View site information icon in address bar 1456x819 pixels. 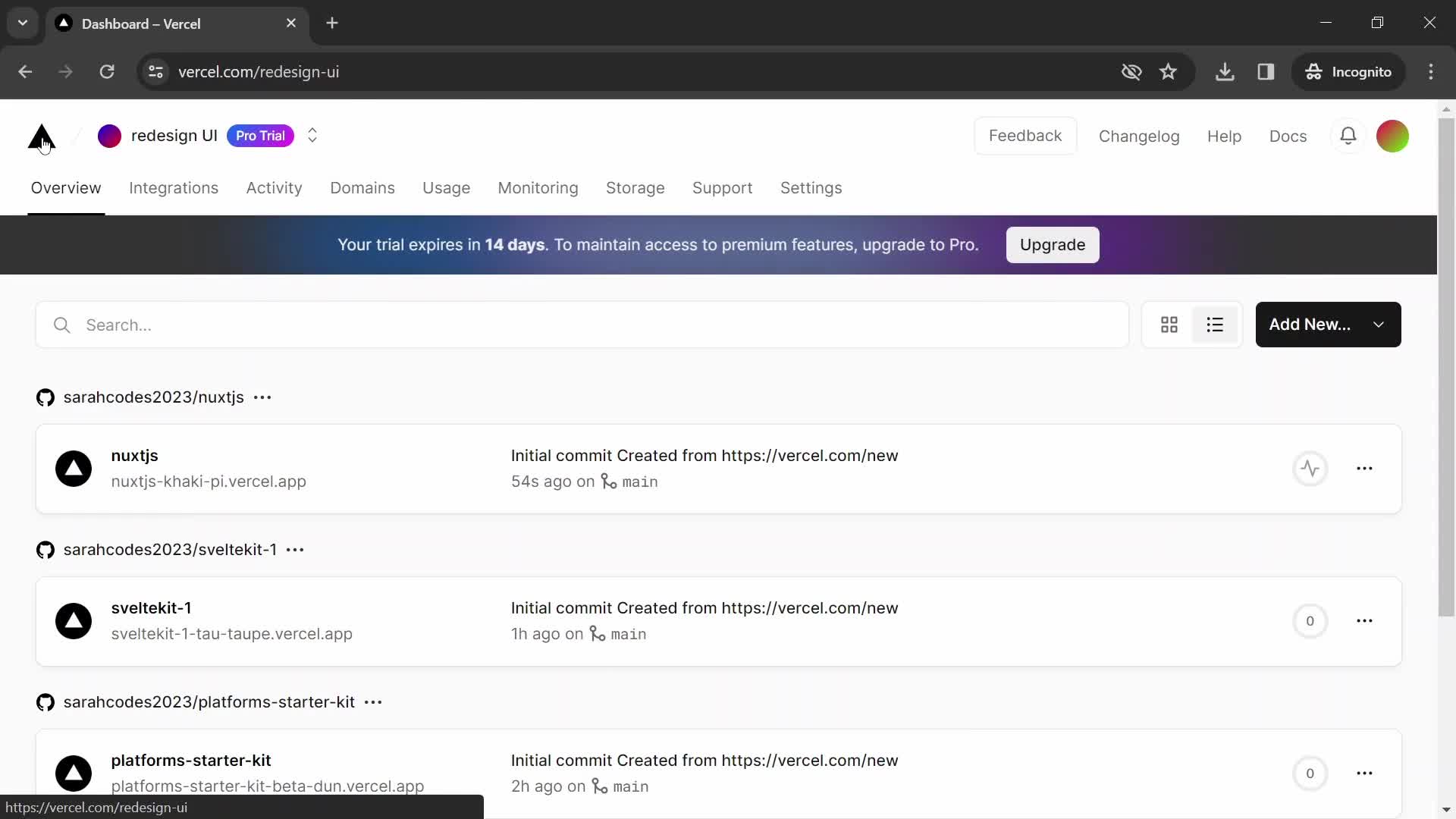pos(155,72)
